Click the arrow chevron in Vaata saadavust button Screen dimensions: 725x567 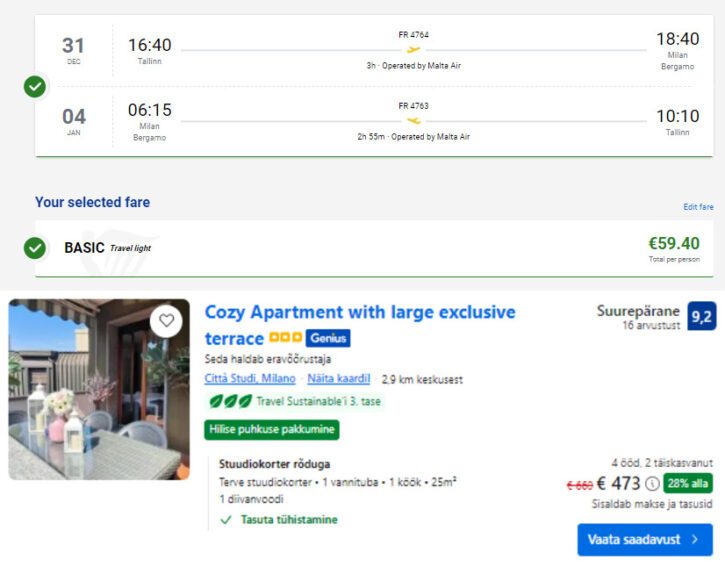click(x=695, y=539)
